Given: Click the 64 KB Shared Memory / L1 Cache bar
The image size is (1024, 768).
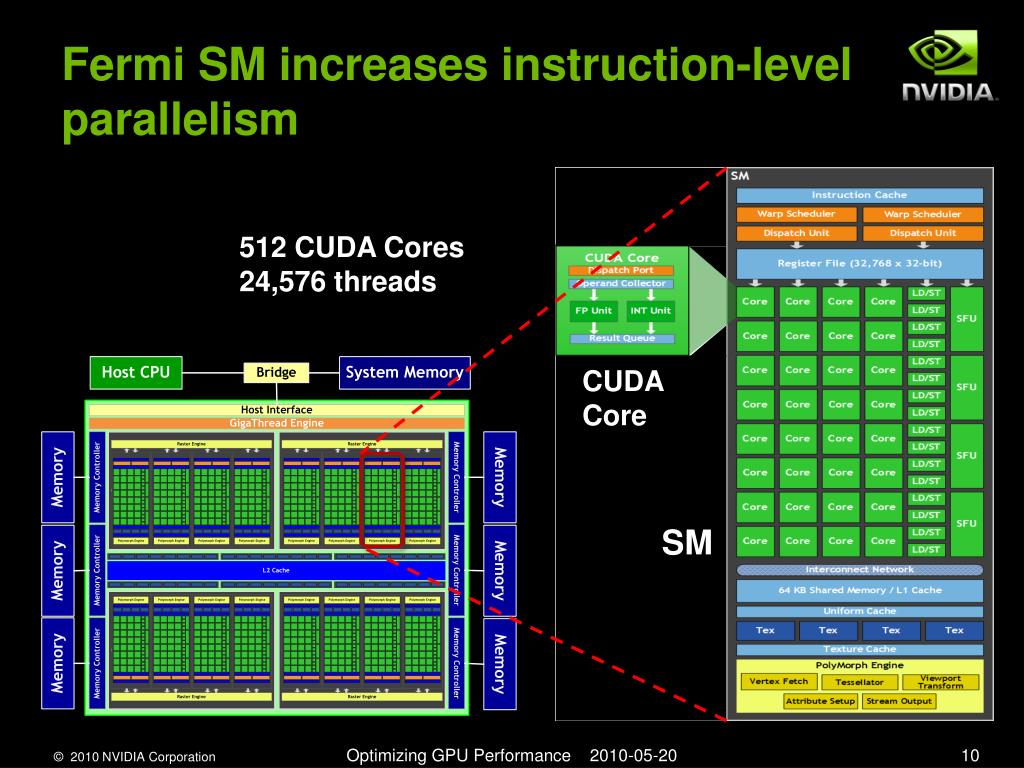Looking at the screenshot, I should [859, 590].
